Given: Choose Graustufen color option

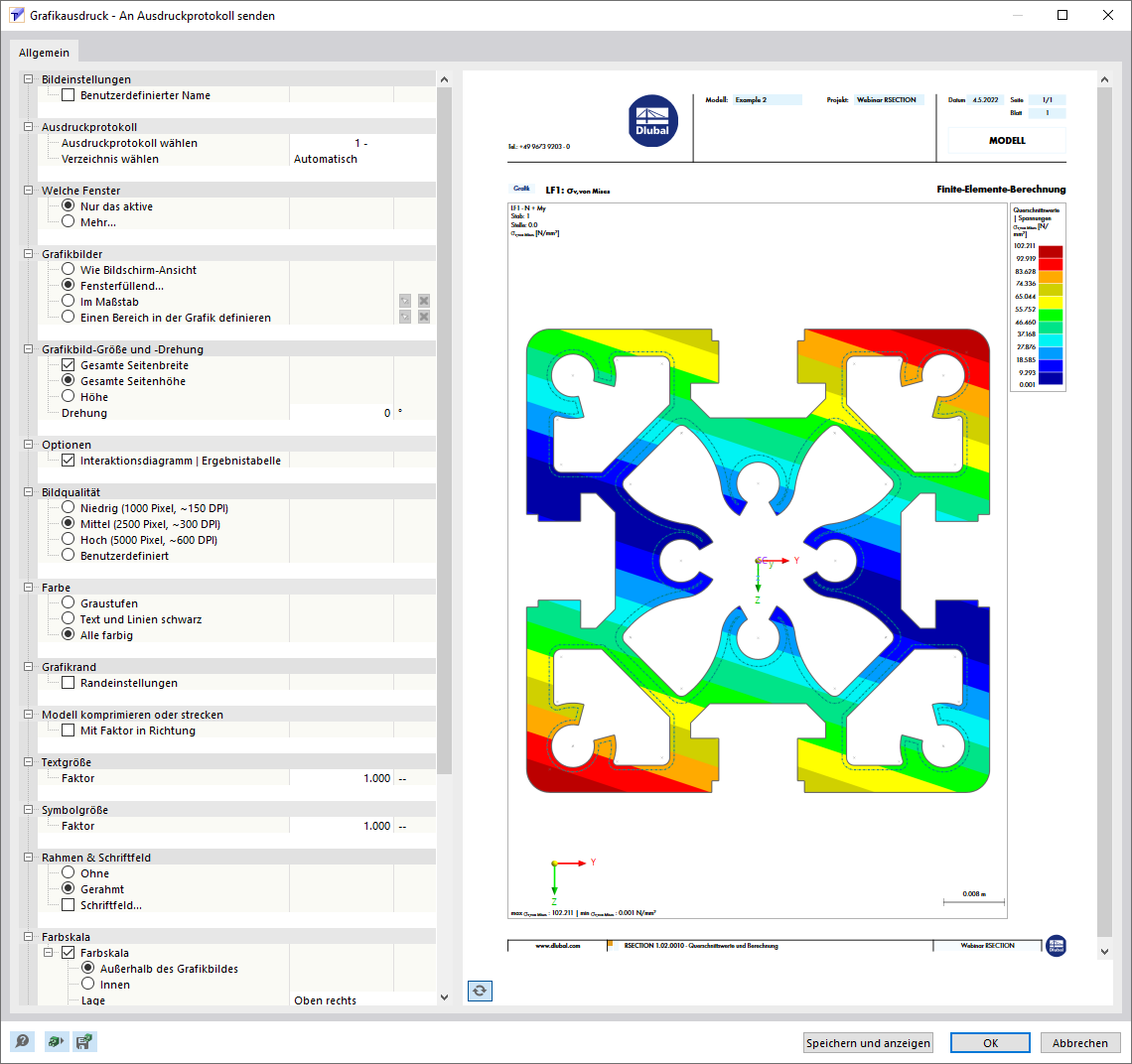Looking at the screenshot, I should 68,602.
